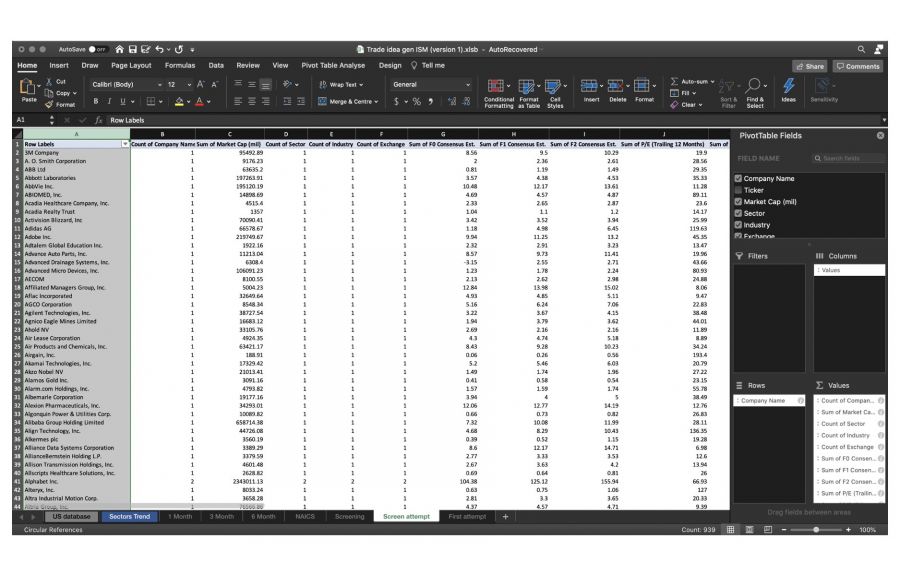900x576 pixels.
Task: Open the Copy dropdown arrow
Action: pyautogui.click(x=75, y=93)
